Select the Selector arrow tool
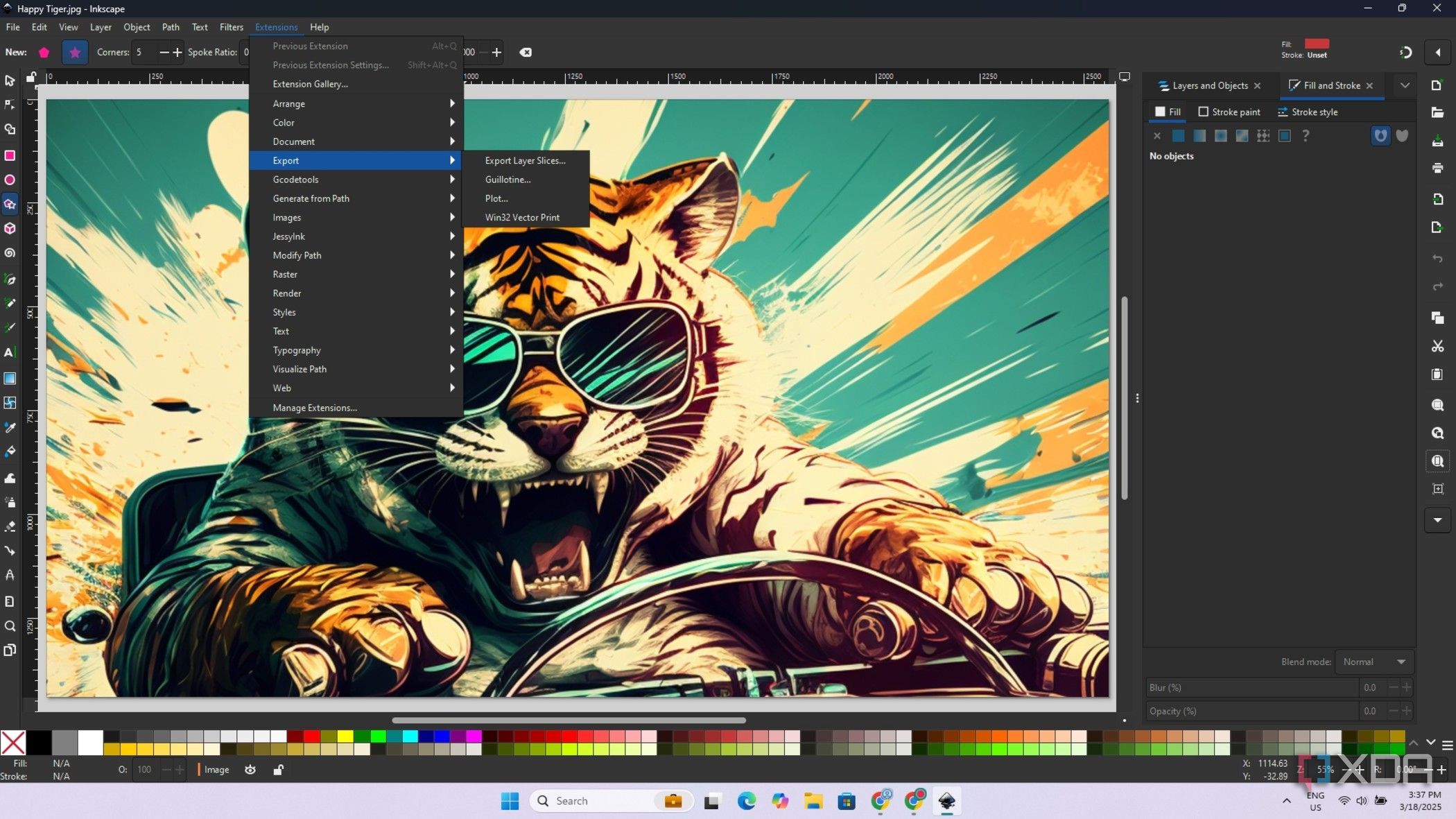Image resolution: width=1456 pixels, height=819 pixels. click(x=10, y=80)
